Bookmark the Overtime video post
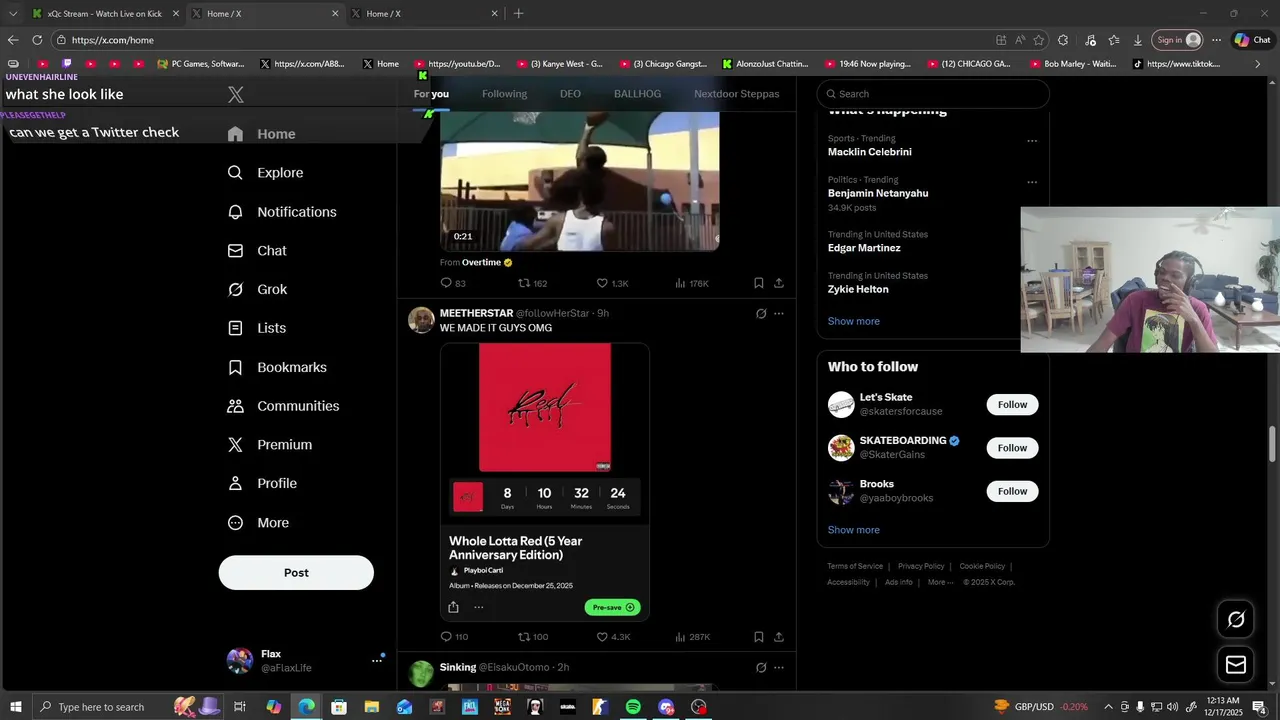 click(759, 284)
